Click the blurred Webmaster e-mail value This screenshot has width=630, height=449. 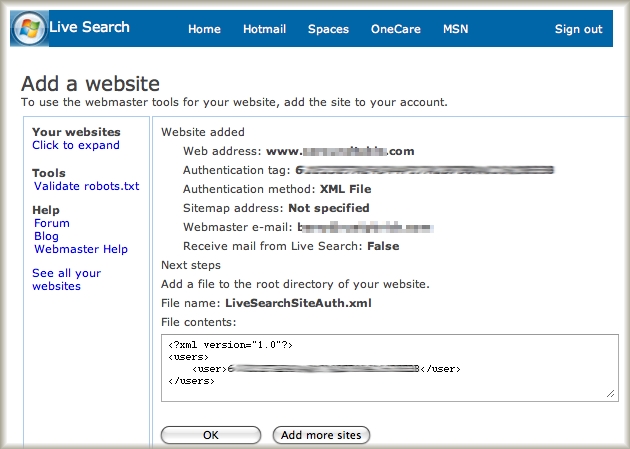pos(365,227)
